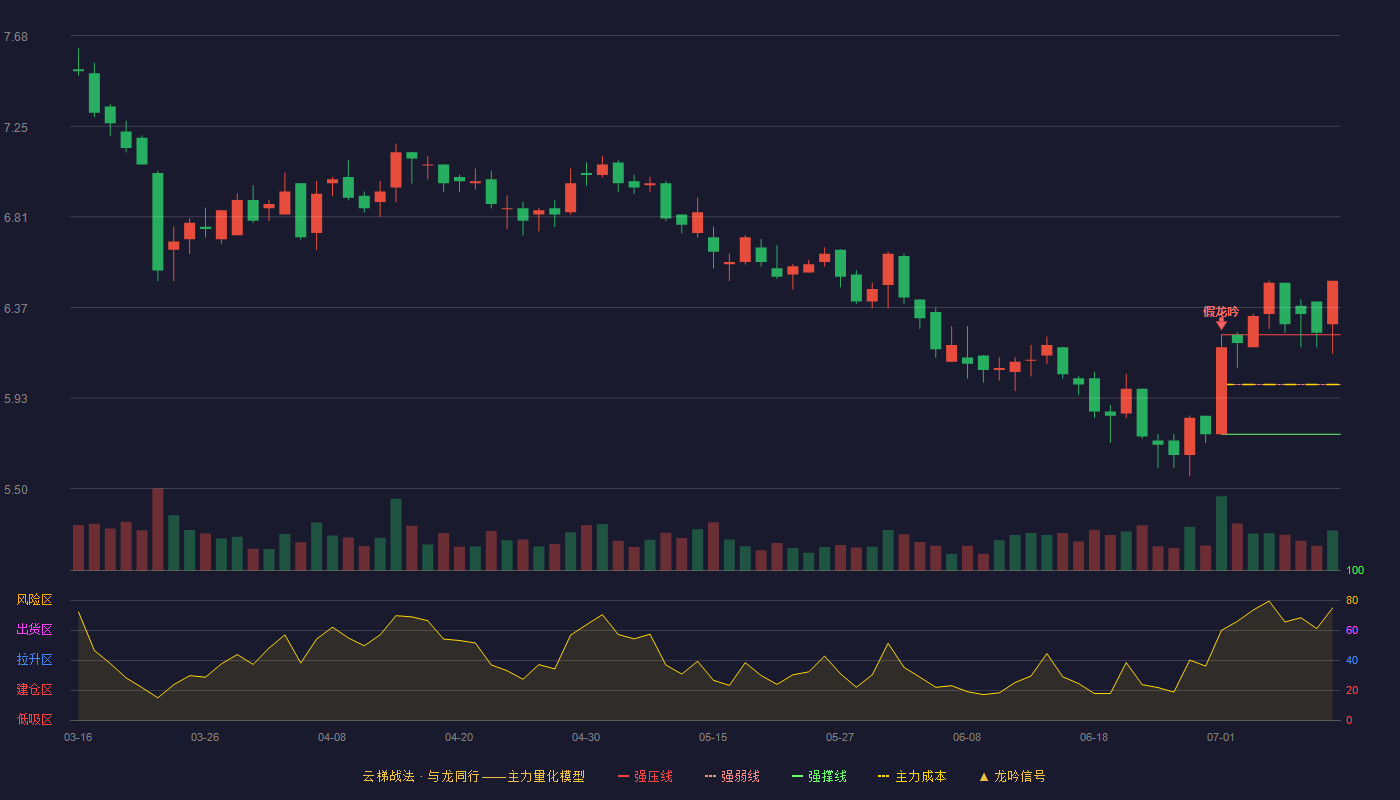
Task: Click the 04-08 date label
Action: pos(332,737)
